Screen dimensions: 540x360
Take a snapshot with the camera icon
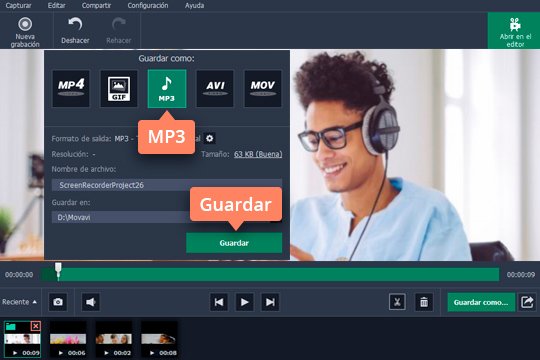tap(58, 302)
